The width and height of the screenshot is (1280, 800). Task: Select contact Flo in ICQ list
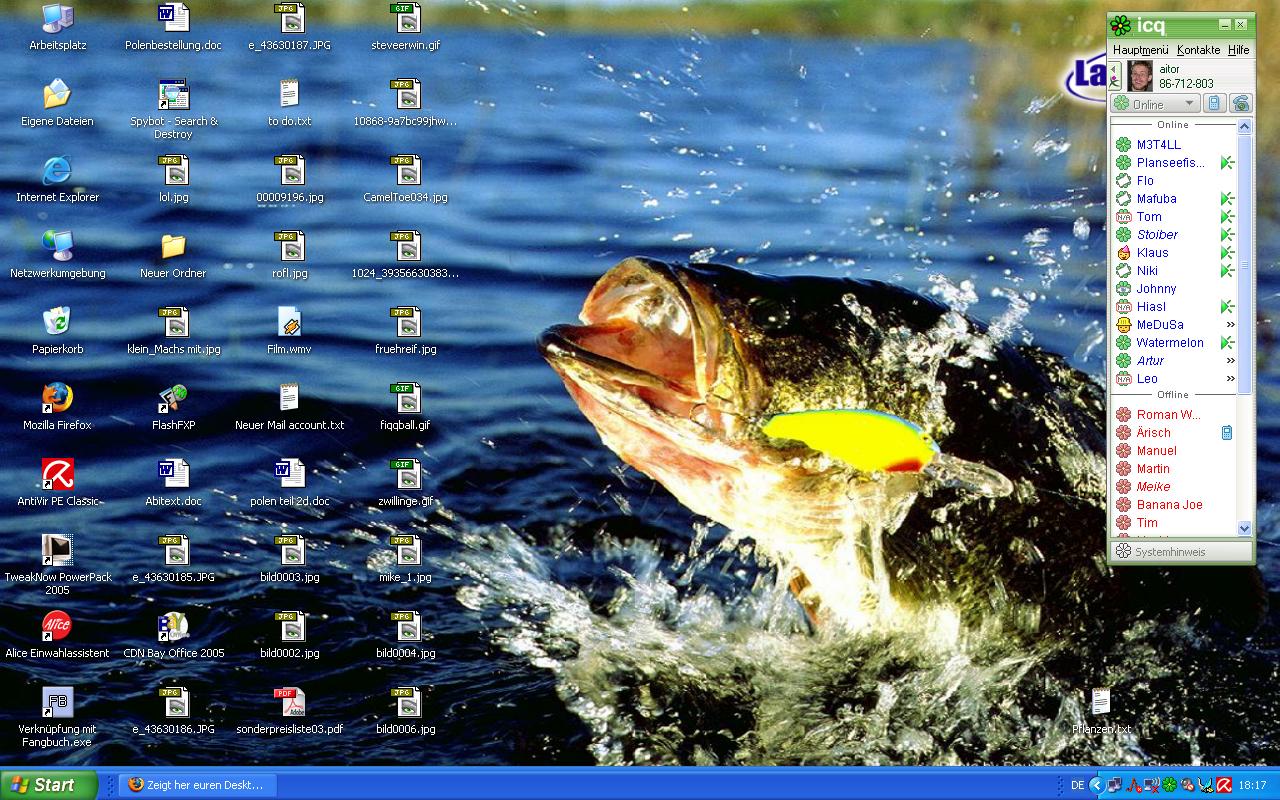click(1145, 181)
